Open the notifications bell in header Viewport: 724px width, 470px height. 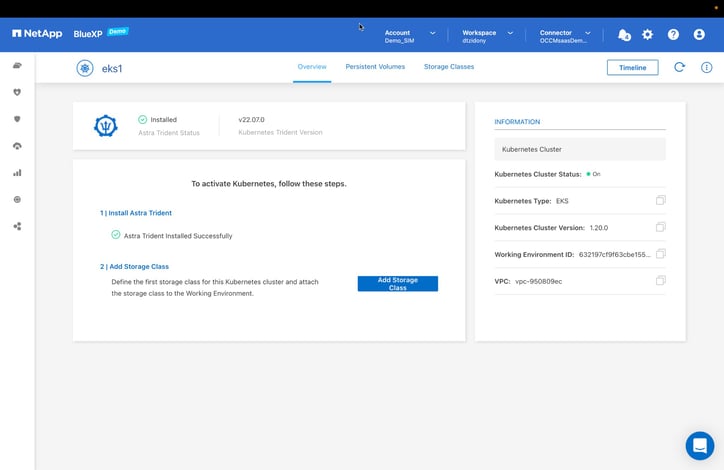click(624, 35)
